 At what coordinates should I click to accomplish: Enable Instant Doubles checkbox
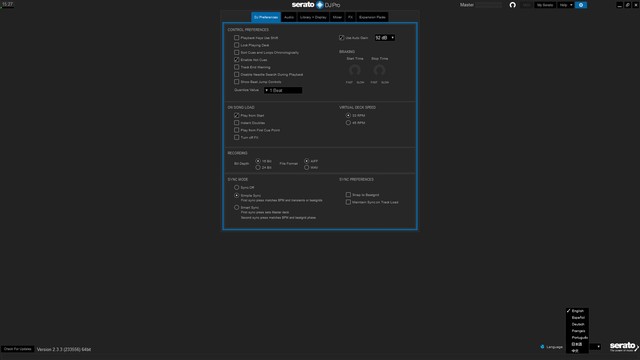(x=236, y=123)
